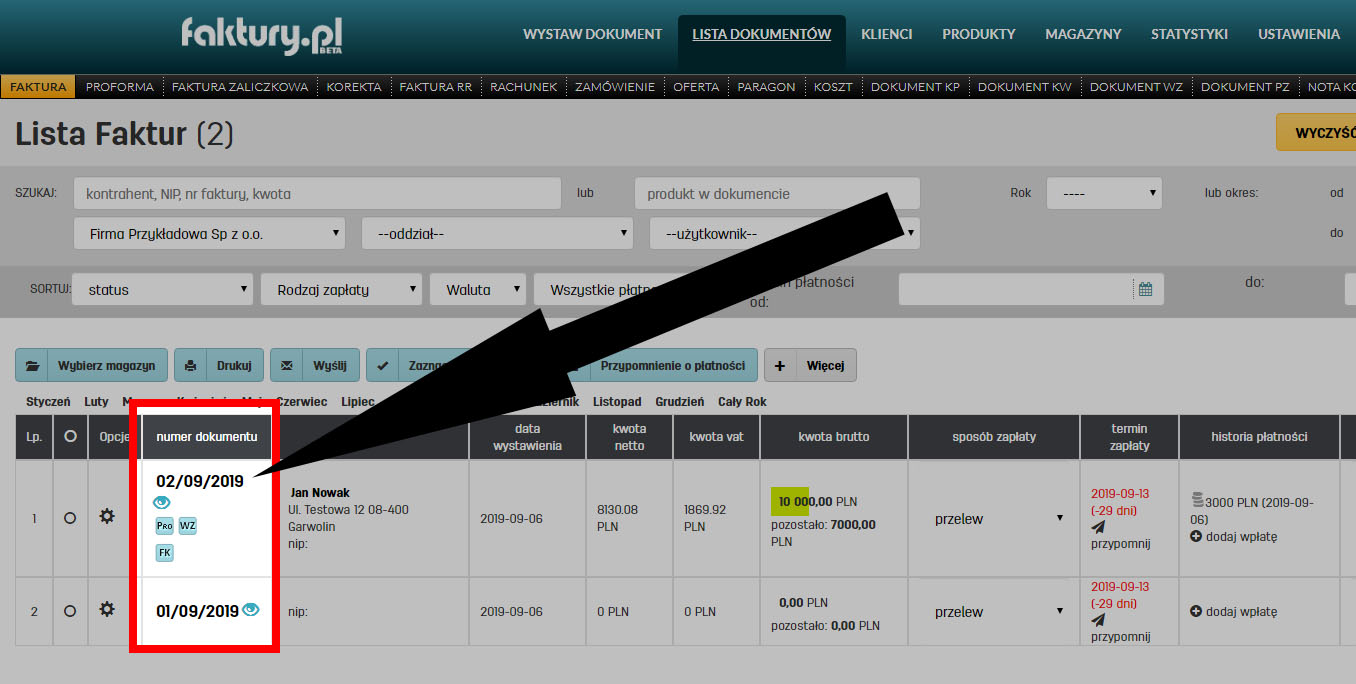Image resolution: width=1356 pixels, height=684 pixels.
Task: Click the WZ badge under invoice 02/09/2019
Action: tap(188, 526)
